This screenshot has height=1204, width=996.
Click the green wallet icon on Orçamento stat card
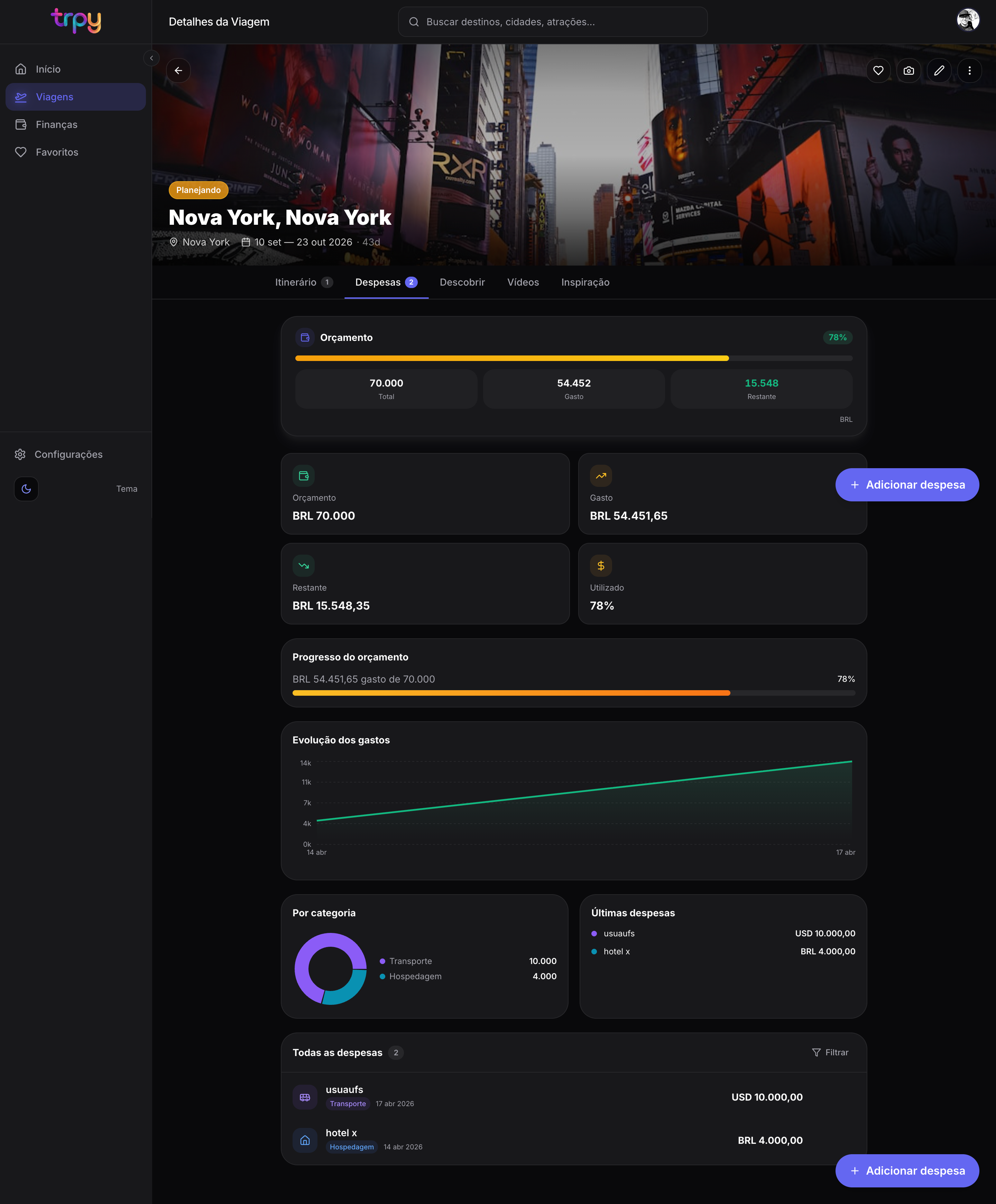pyautogui.click(x=304, y=476)
